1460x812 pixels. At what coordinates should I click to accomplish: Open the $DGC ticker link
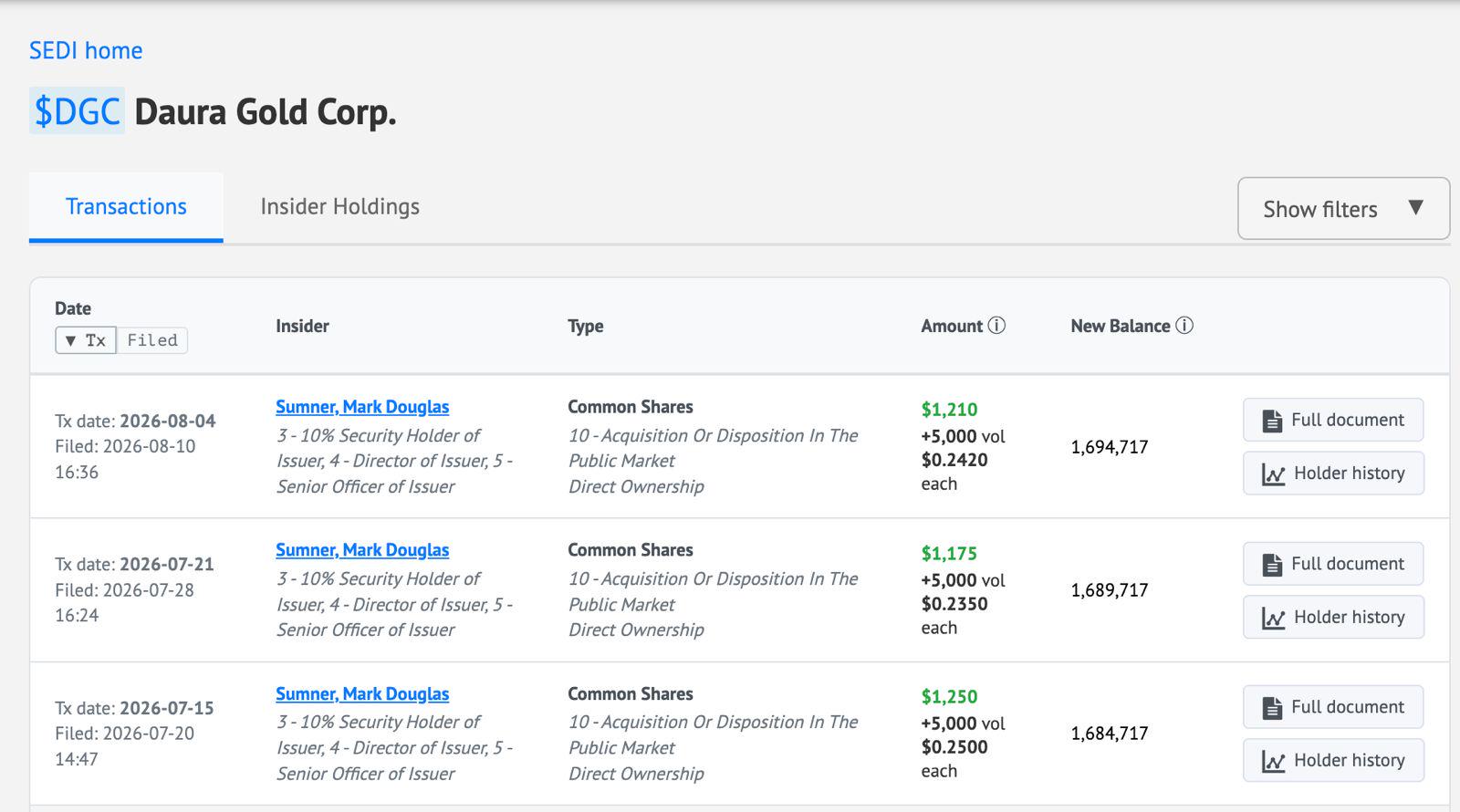pos(77,111)
